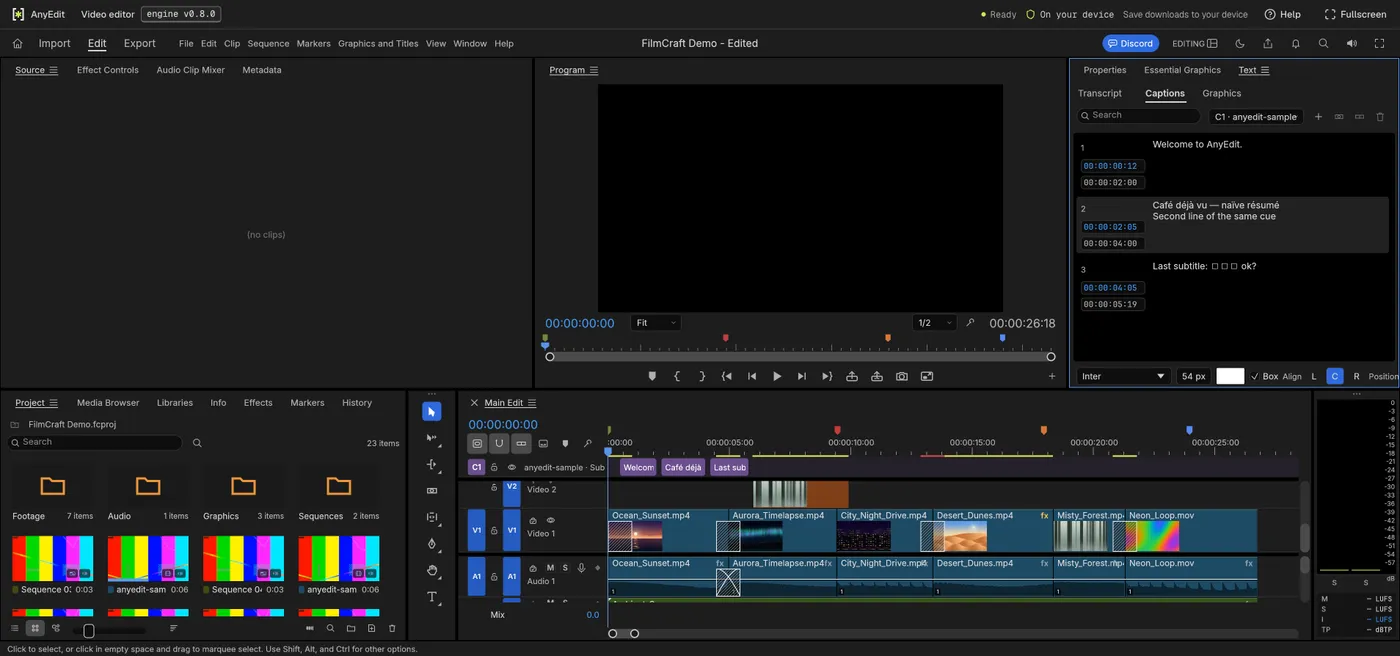Toggle lock on the A1 track
The image size is (1400, 656).
pyautogui.click(x=494, y=577)
